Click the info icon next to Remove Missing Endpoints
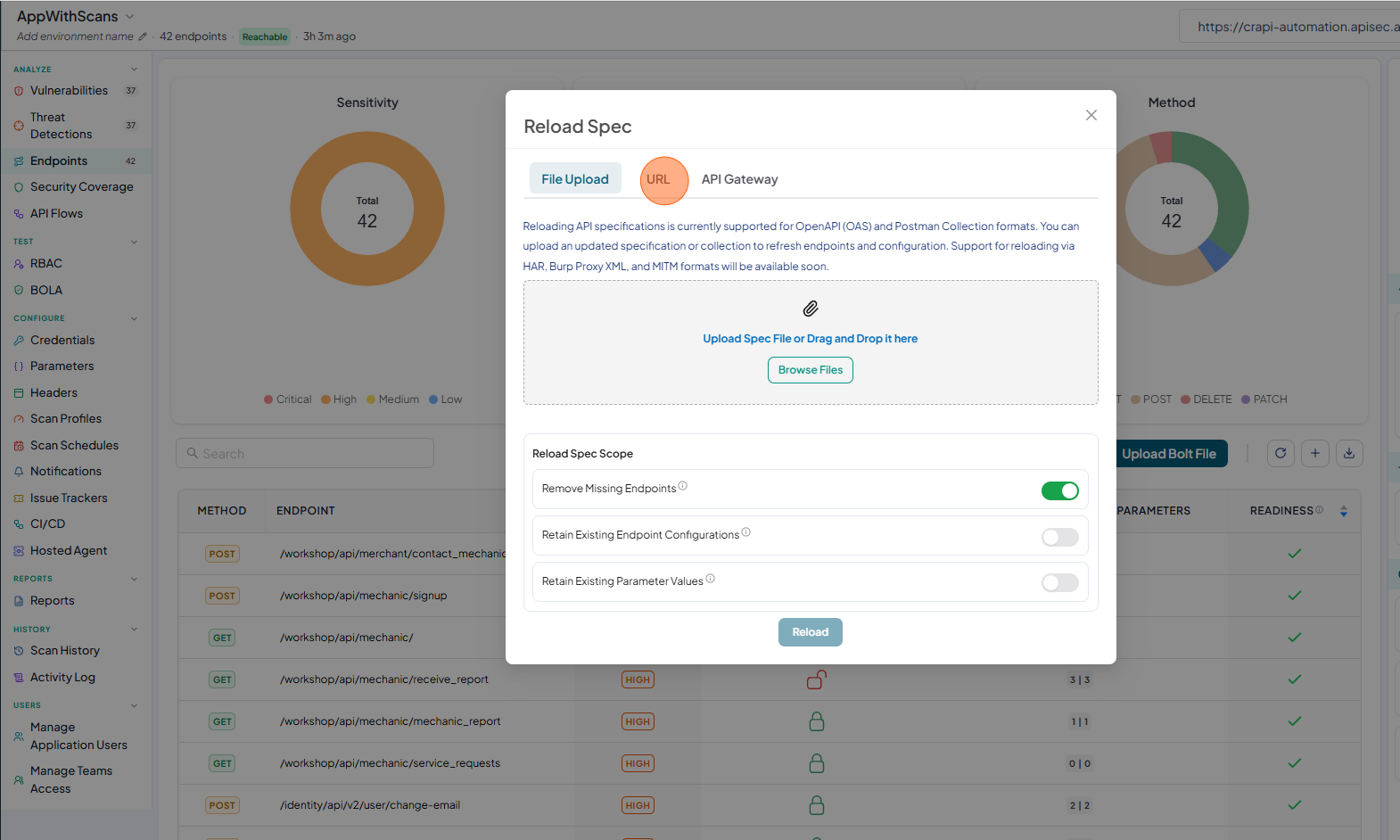 tap(683, 486)
